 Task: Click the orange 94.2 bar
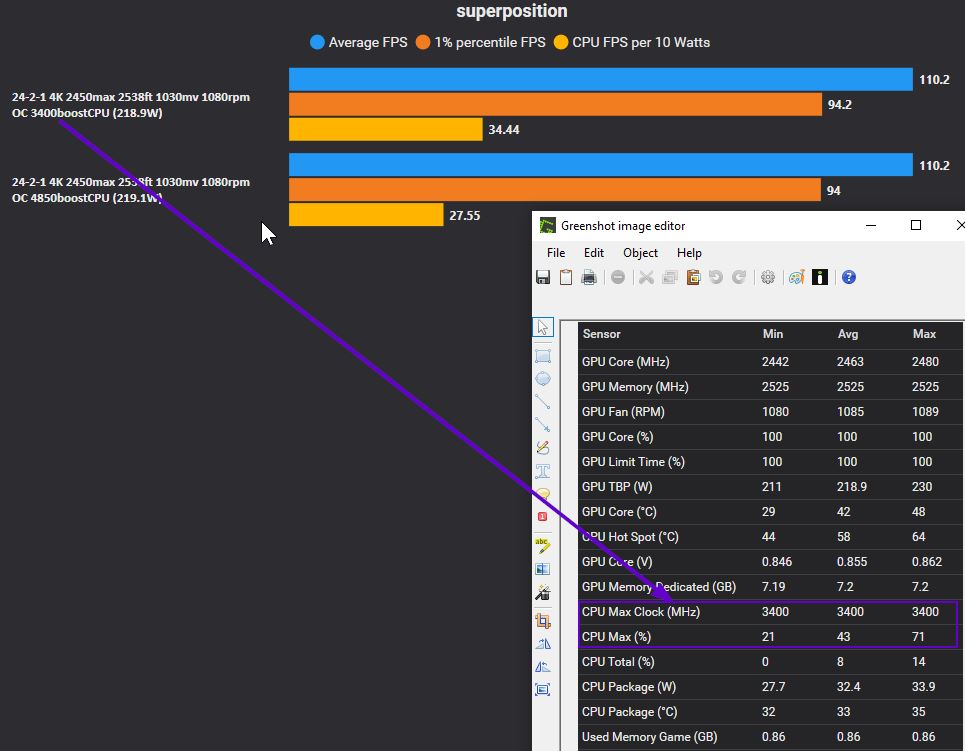point(555,104)
